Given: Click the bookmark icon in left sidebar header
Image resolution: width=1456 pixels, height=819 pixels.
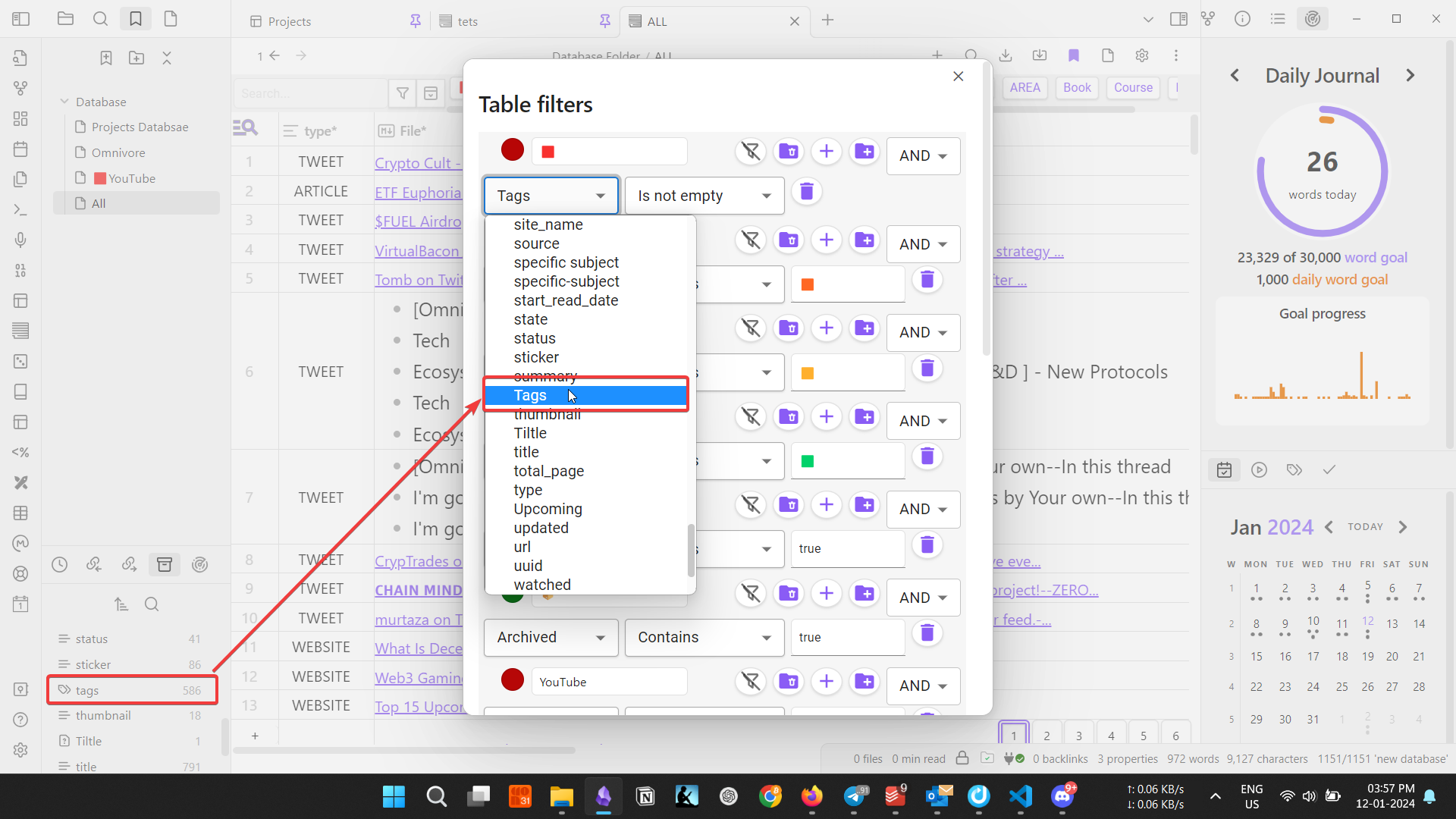Looking at the screenshot, I should [x=136, y=19].
